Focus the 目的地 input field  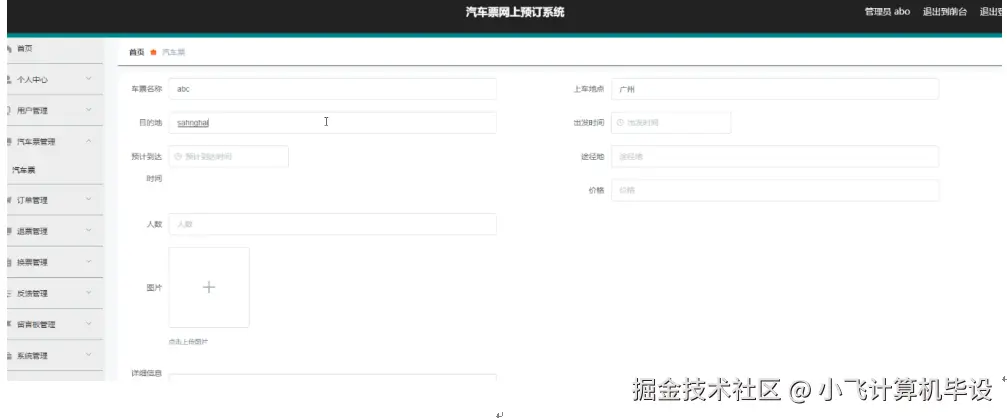333,123
